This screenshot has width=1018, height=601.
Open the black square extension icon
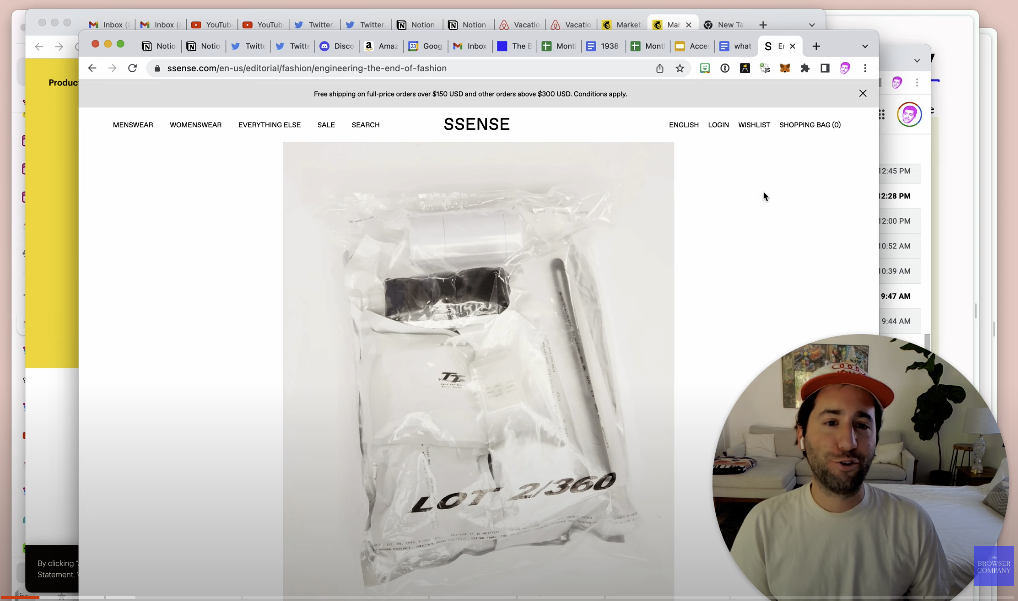pyautogui.click(x=745, y=68)
